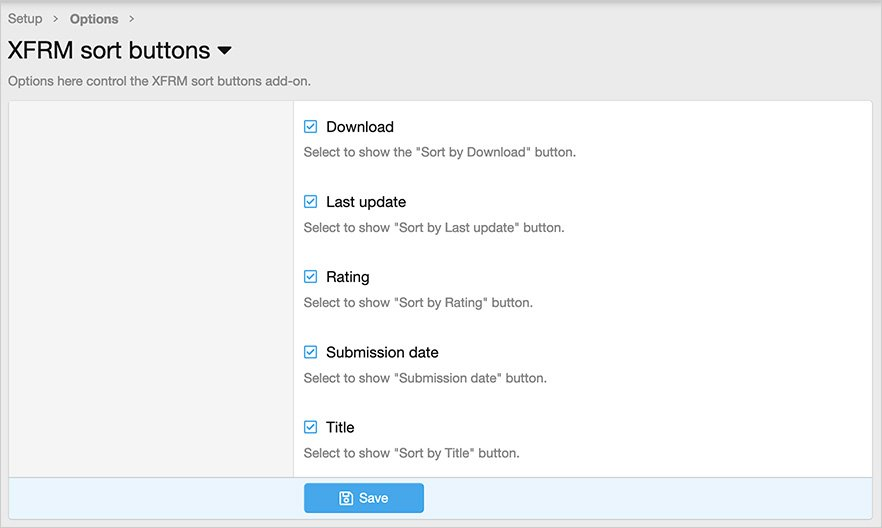This screenshot has height=528, width=882.
Task: Select the Rating label text
Action: (x=348, y=277)
